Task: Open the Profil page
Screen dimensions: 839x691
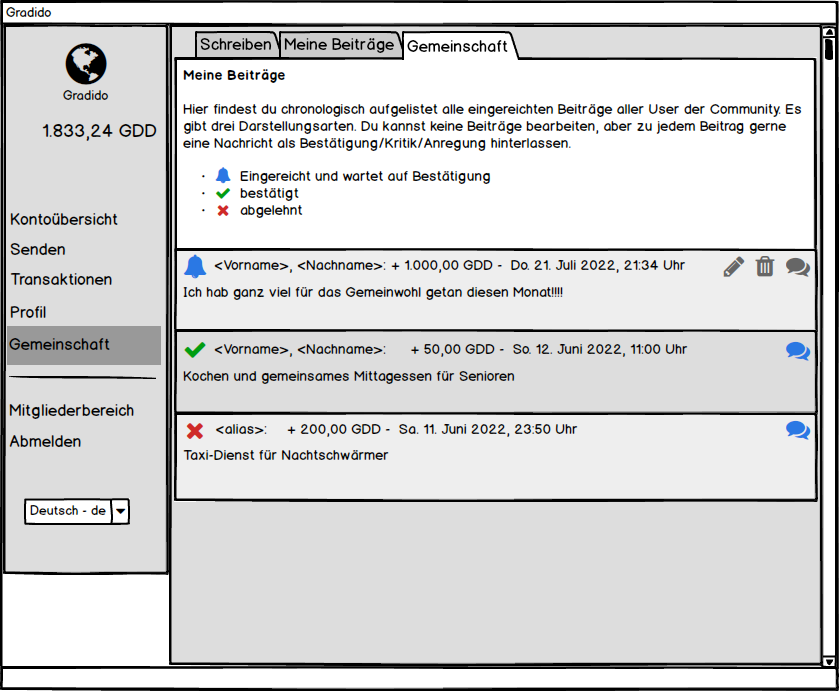Action: click(x=28, y=312)
